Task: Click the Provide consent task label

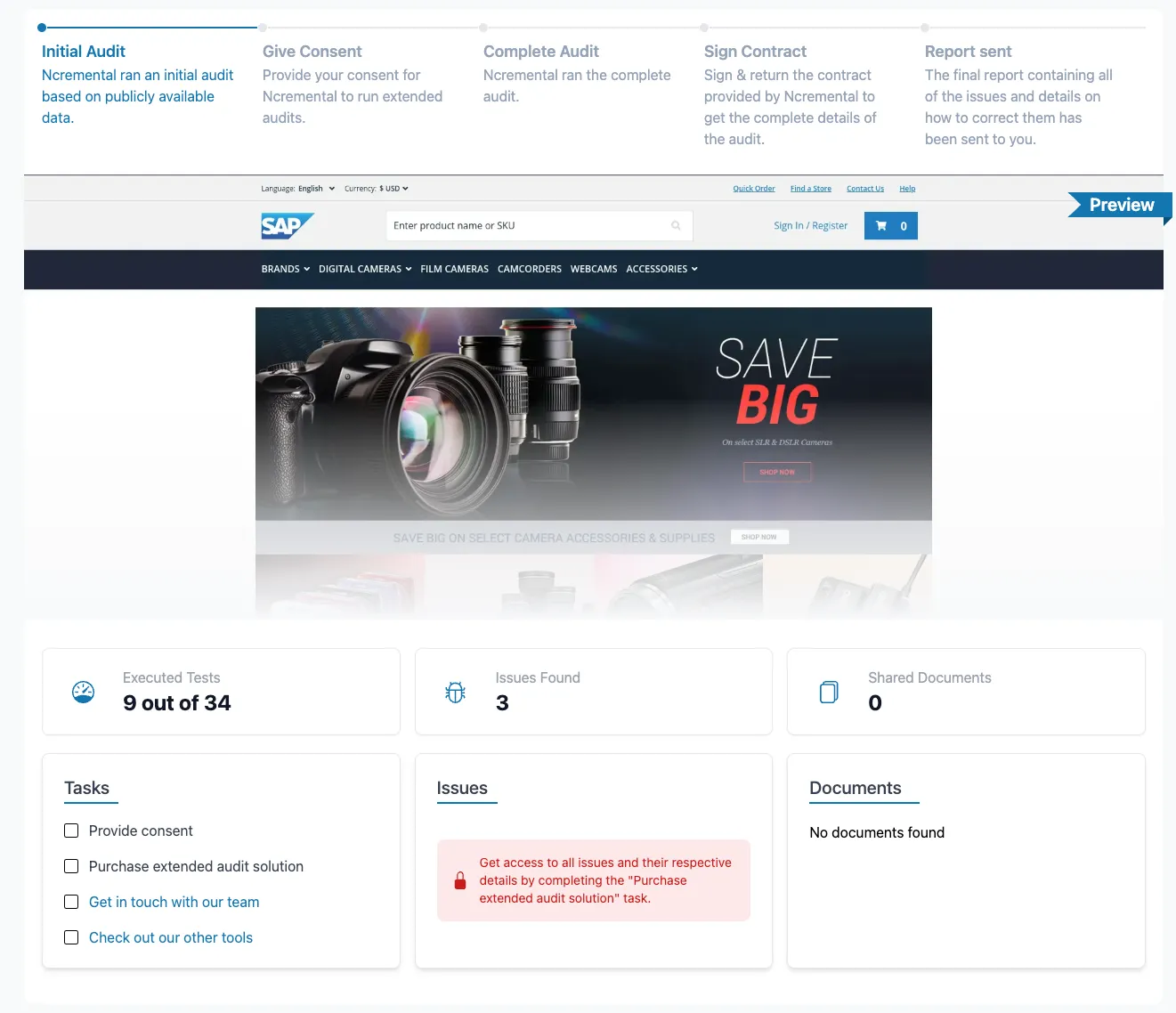Action: pyautogui.click(x=141, y=831)
